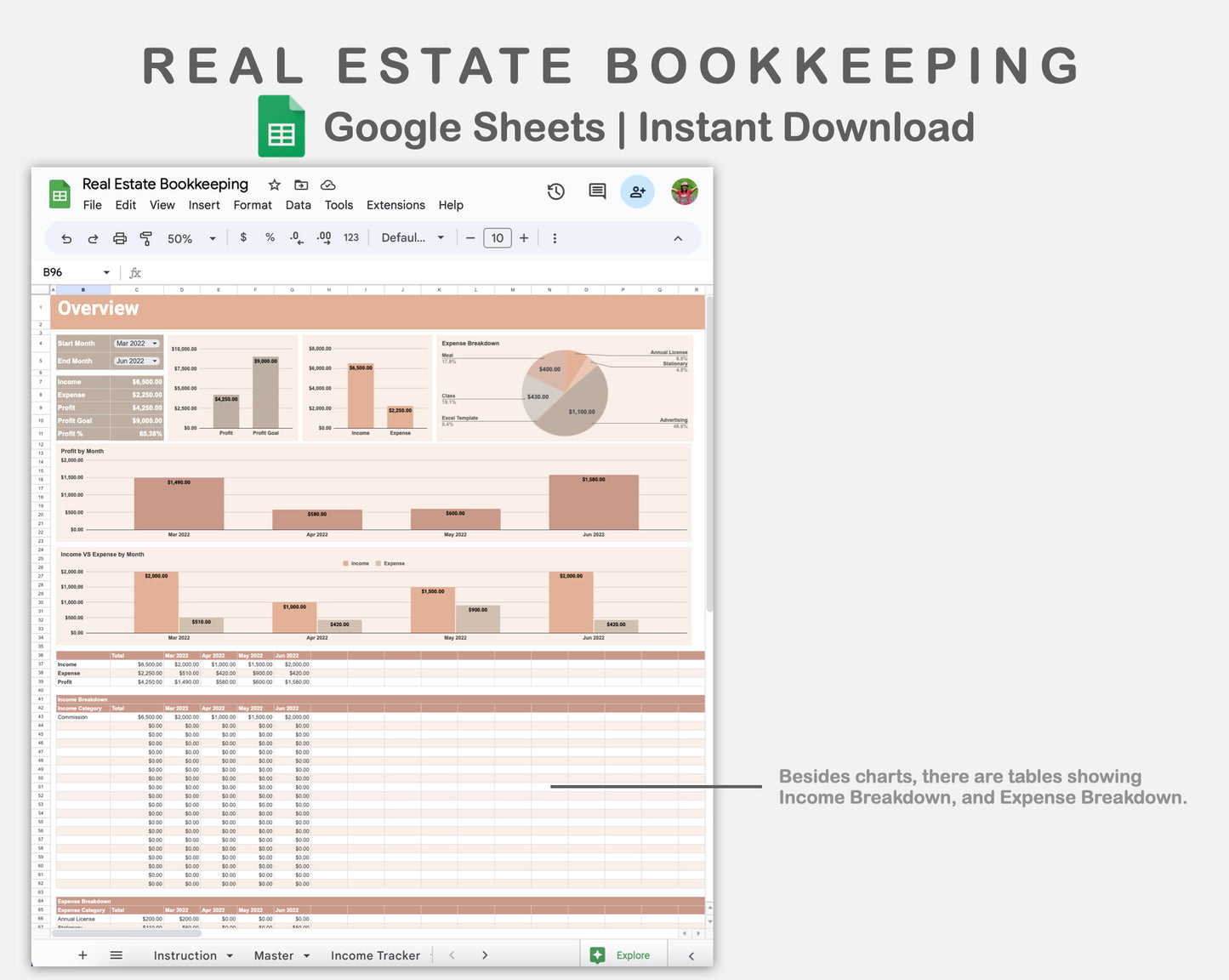Open the Print icon
Screen dimensions: 1229x980
pos(119,238)
